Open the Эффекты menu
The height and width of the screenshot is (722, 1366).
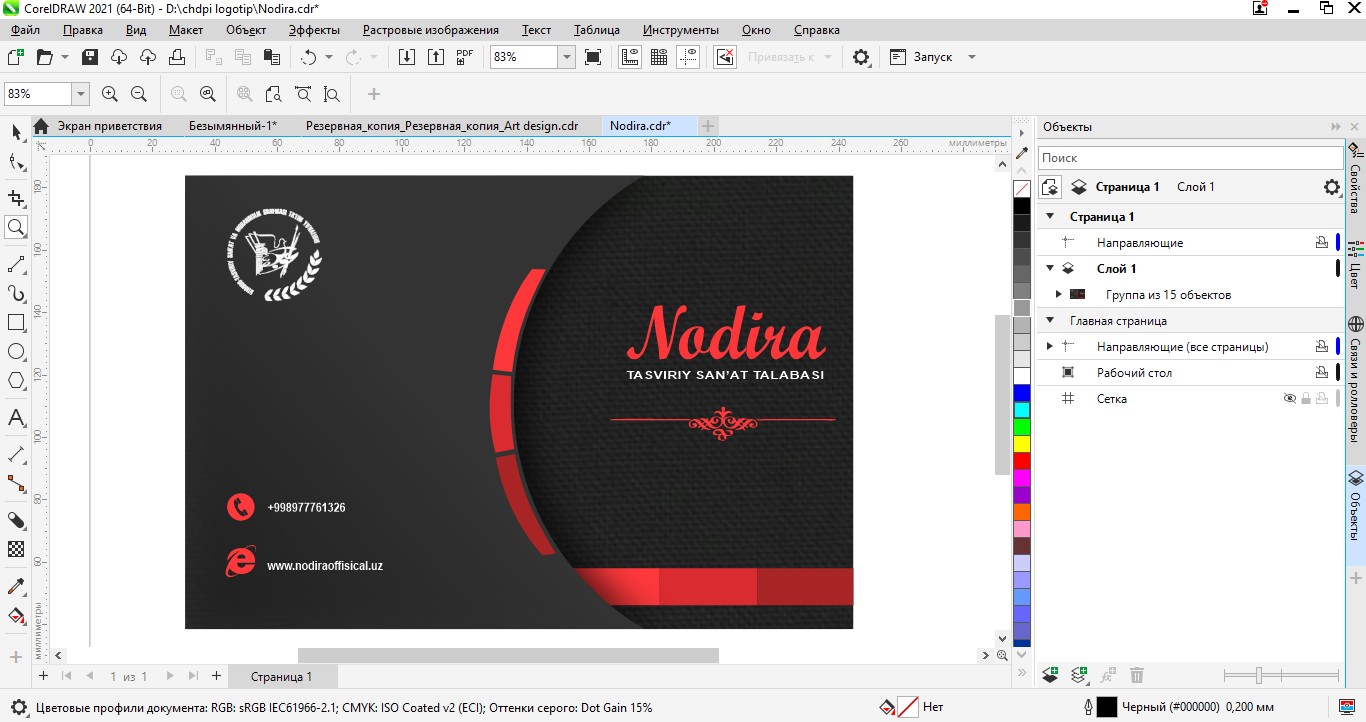tap(314, 30)
